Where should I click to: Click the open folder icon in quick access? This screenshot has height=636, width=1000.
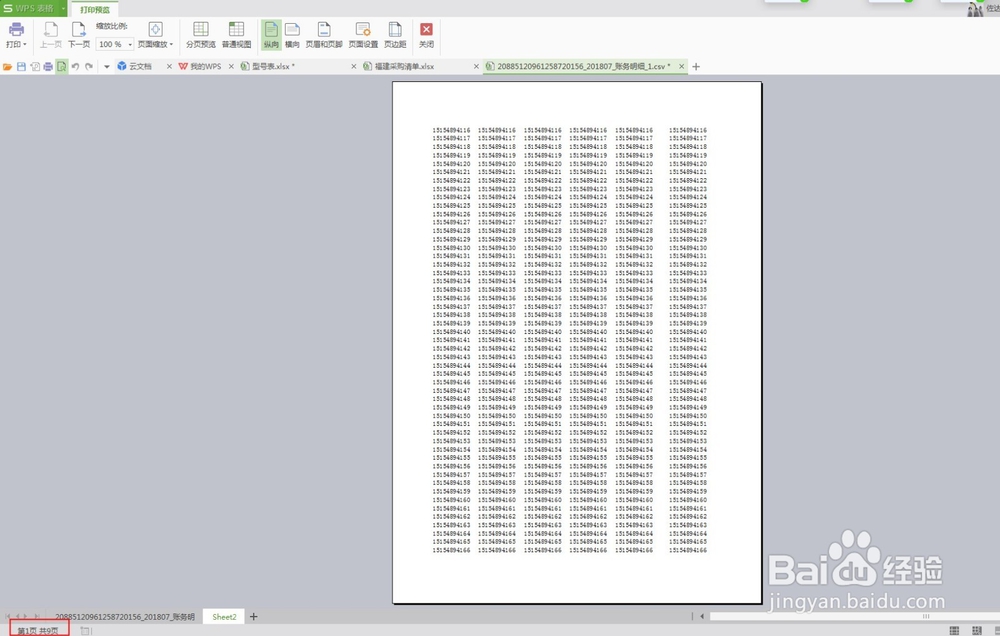tap(8, 66)
